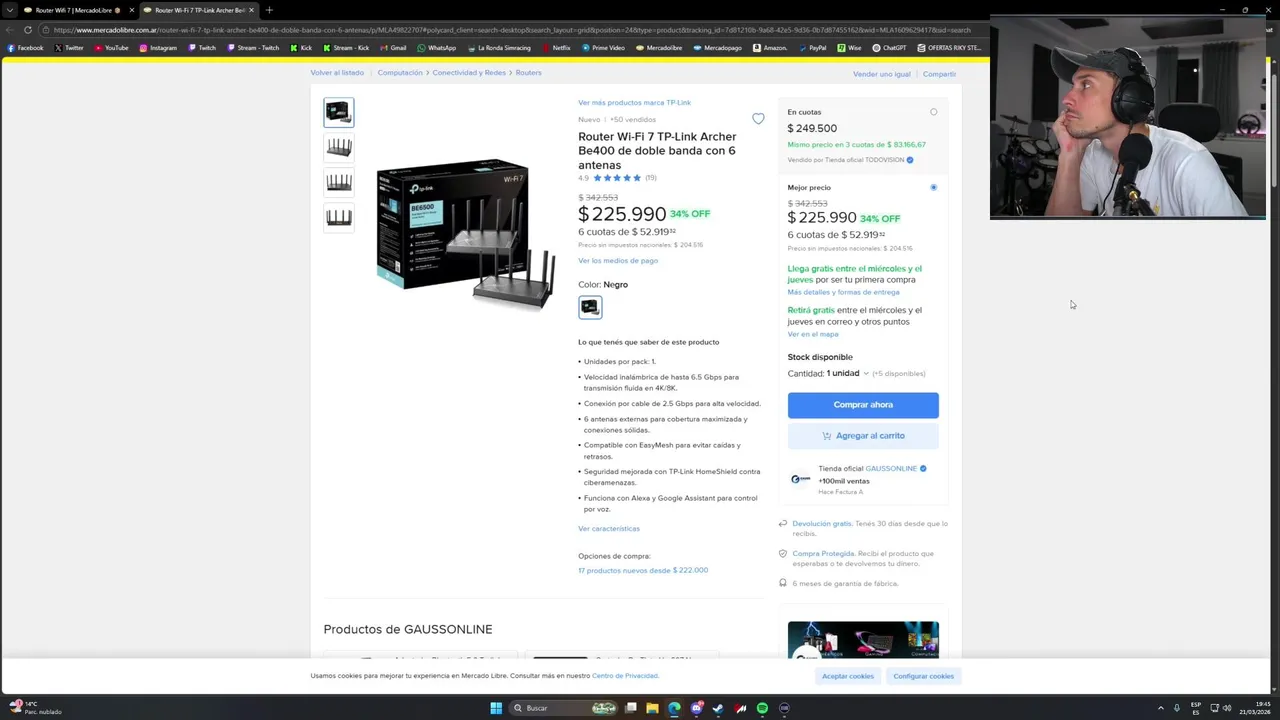Open the 'Compra Protegida' link

[x=823, y=553]
